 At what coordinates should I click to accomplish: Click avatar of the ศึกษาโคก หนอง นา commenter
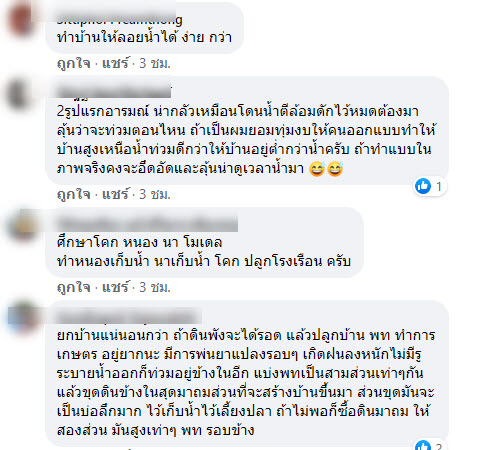tap(21, 225)
